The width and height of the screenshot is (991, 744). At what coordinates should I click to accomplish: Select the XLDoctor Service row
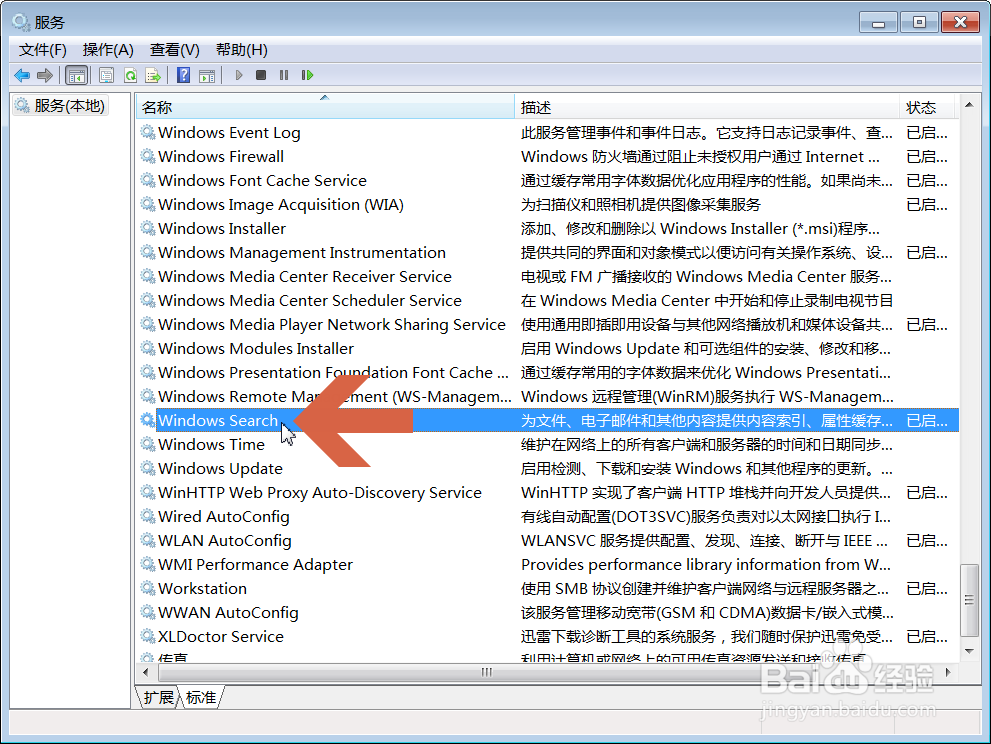547,637
